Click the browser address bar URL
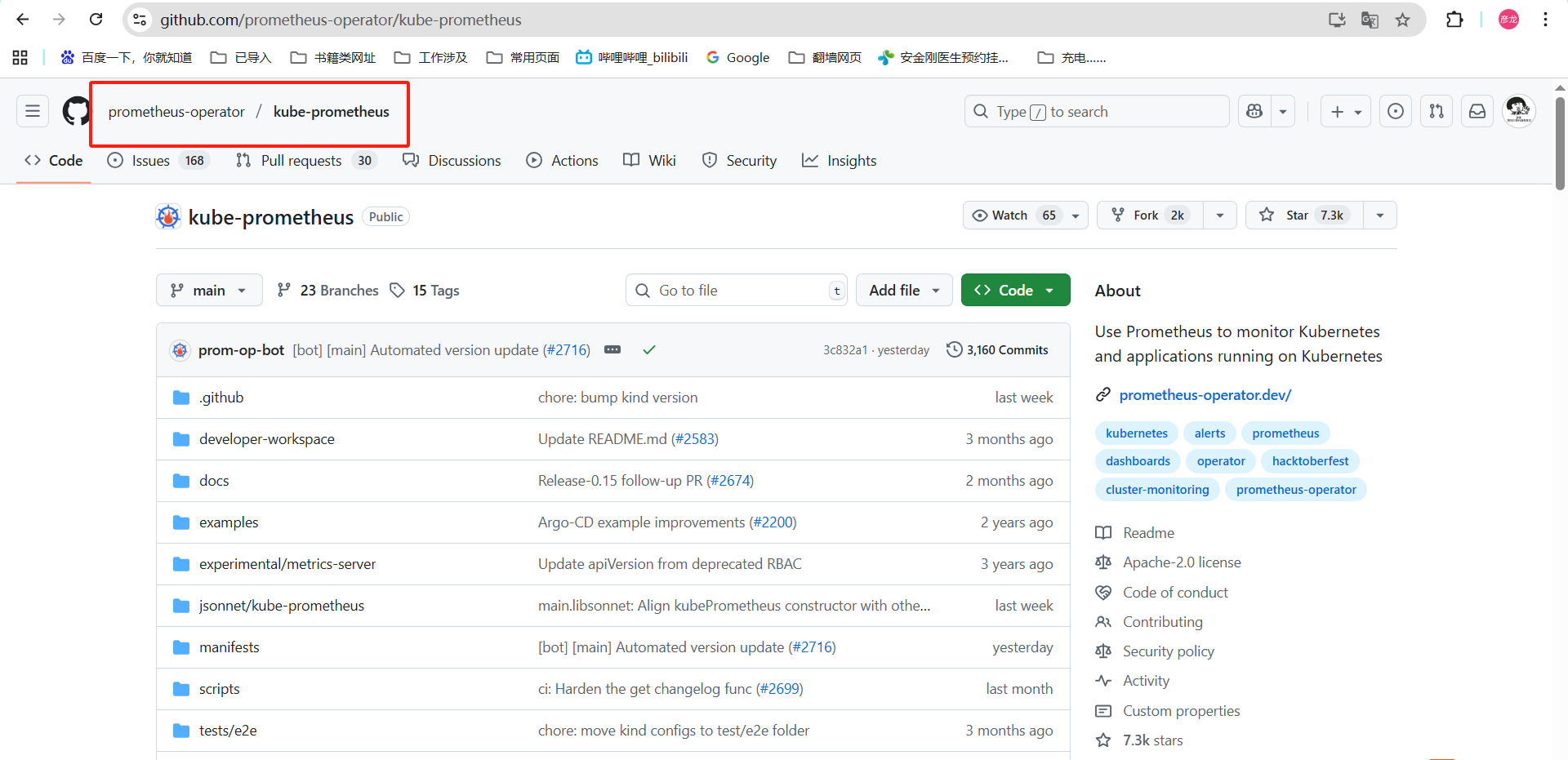Screen dimensions: 1568x760 [x=341, y=20]
